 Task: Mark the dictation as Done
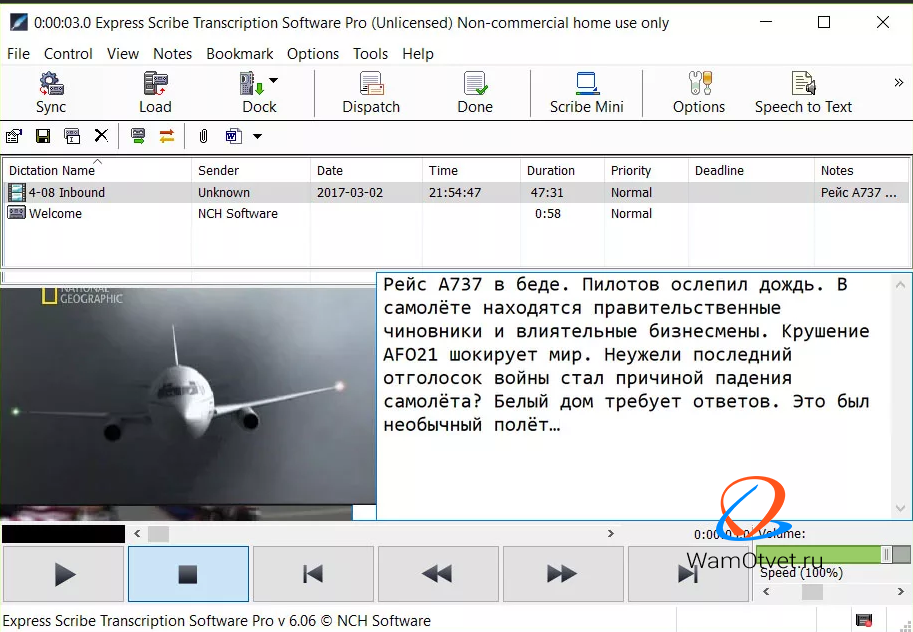click(x=474, y=90)
